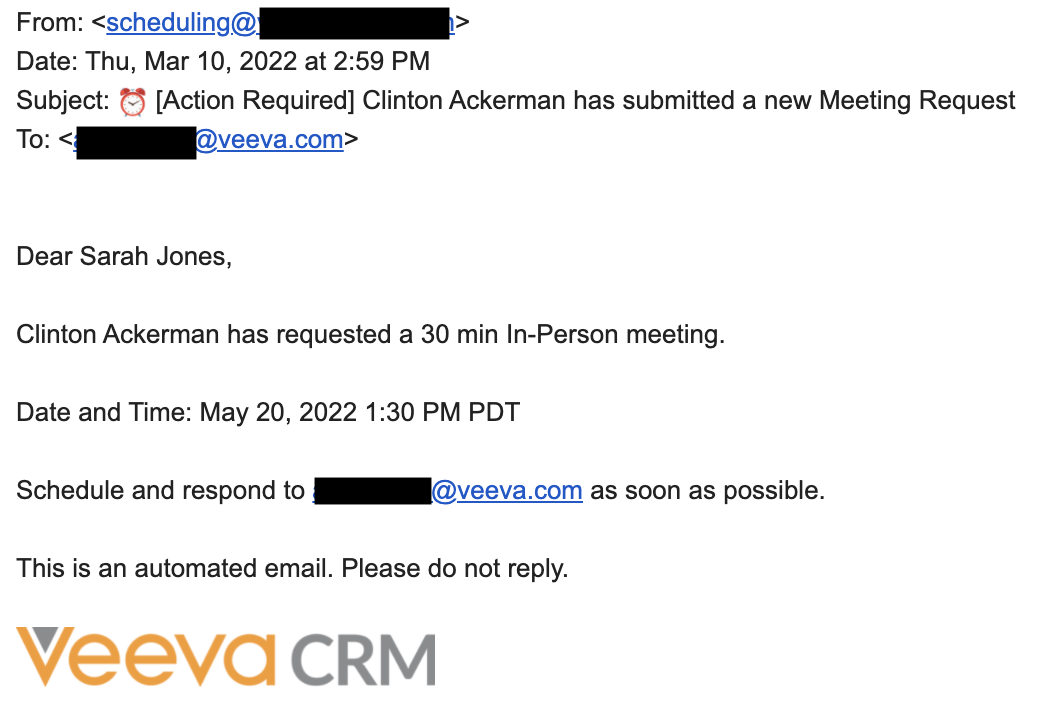This screenshot has height=710, width=1050.
Task: Click the "30 min In-Person meeting" sentence
Action: pos(572,335)
